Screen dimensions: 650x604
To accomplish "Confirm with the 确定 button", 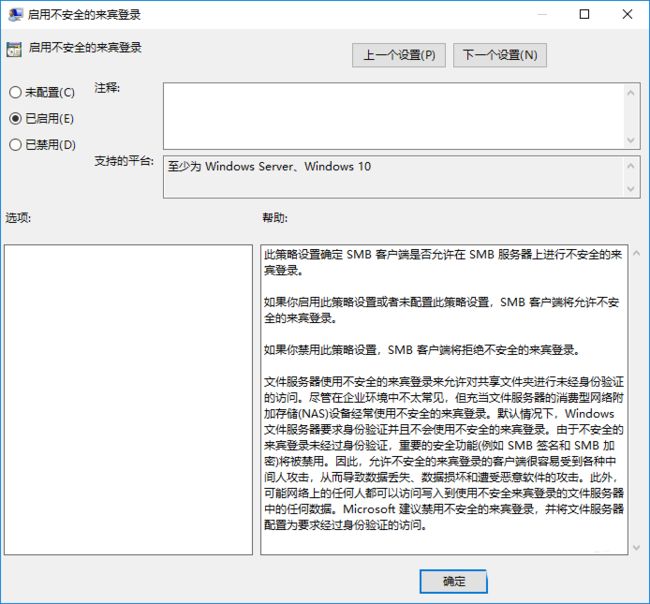I will tap(454, 581).
